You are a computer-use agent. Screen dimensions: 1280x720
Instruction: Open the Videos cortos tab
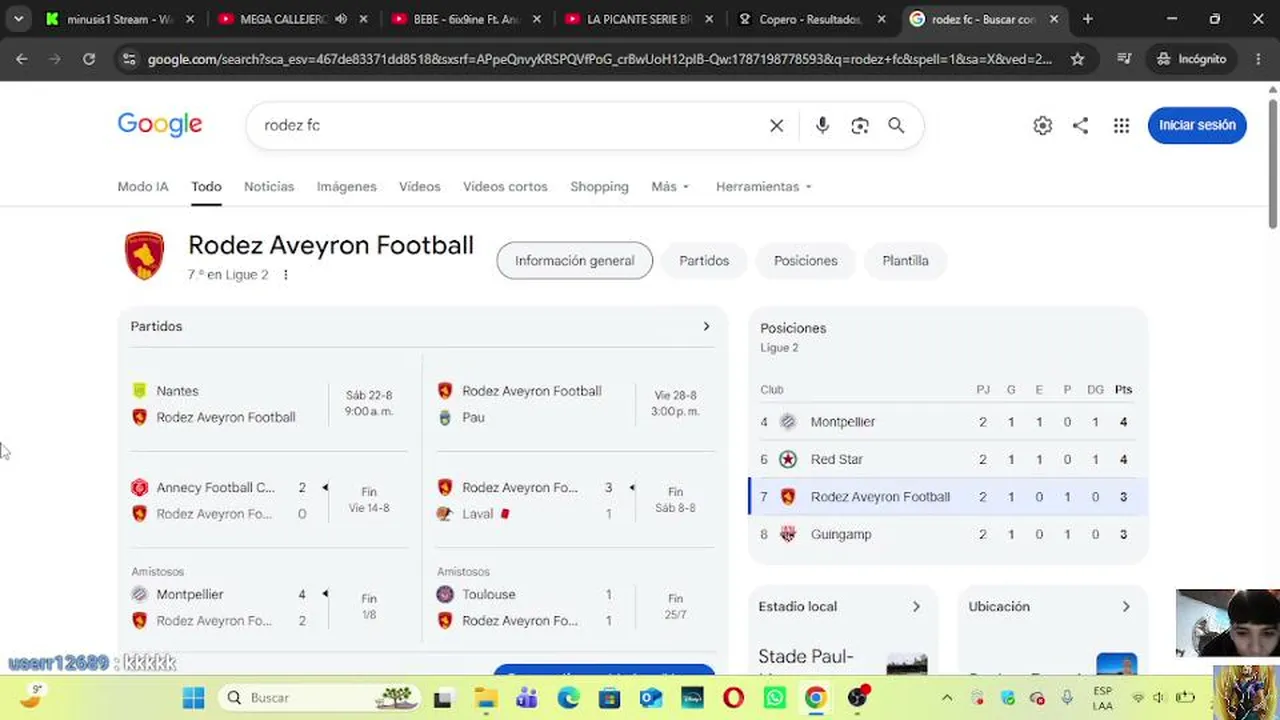(505, 187)
